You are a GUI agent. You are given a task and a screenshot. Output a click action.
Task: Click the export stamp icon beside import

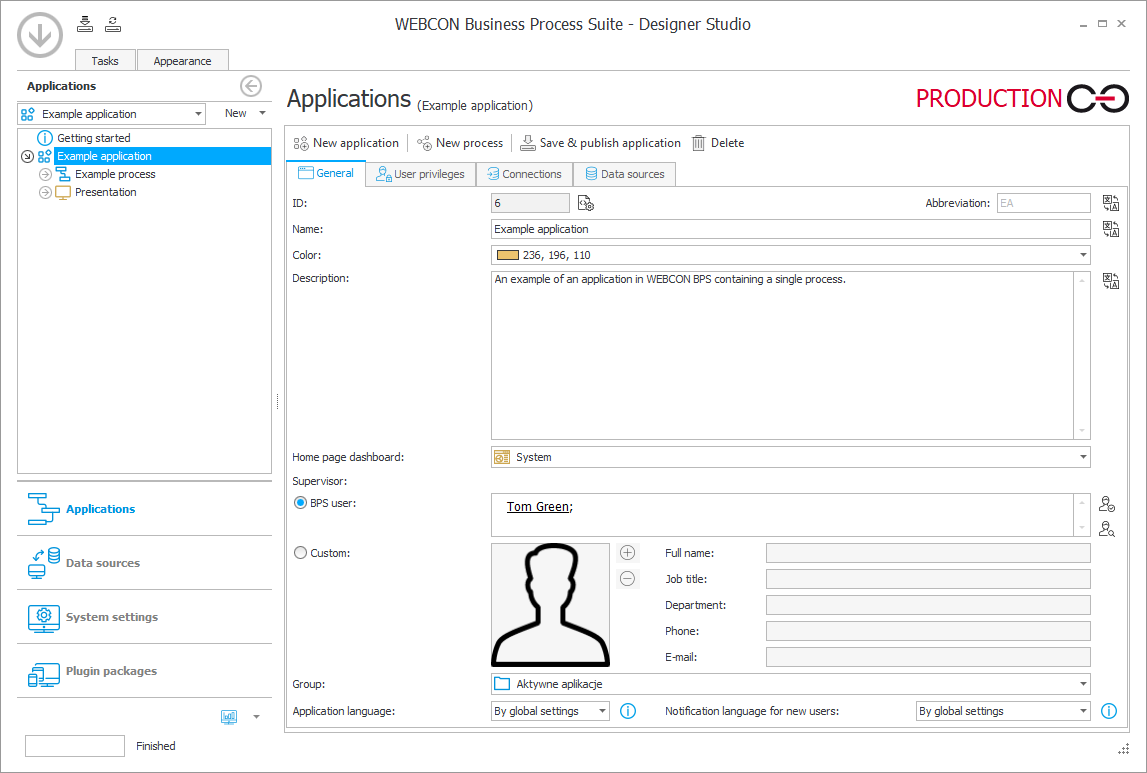[x=113, y=24]
